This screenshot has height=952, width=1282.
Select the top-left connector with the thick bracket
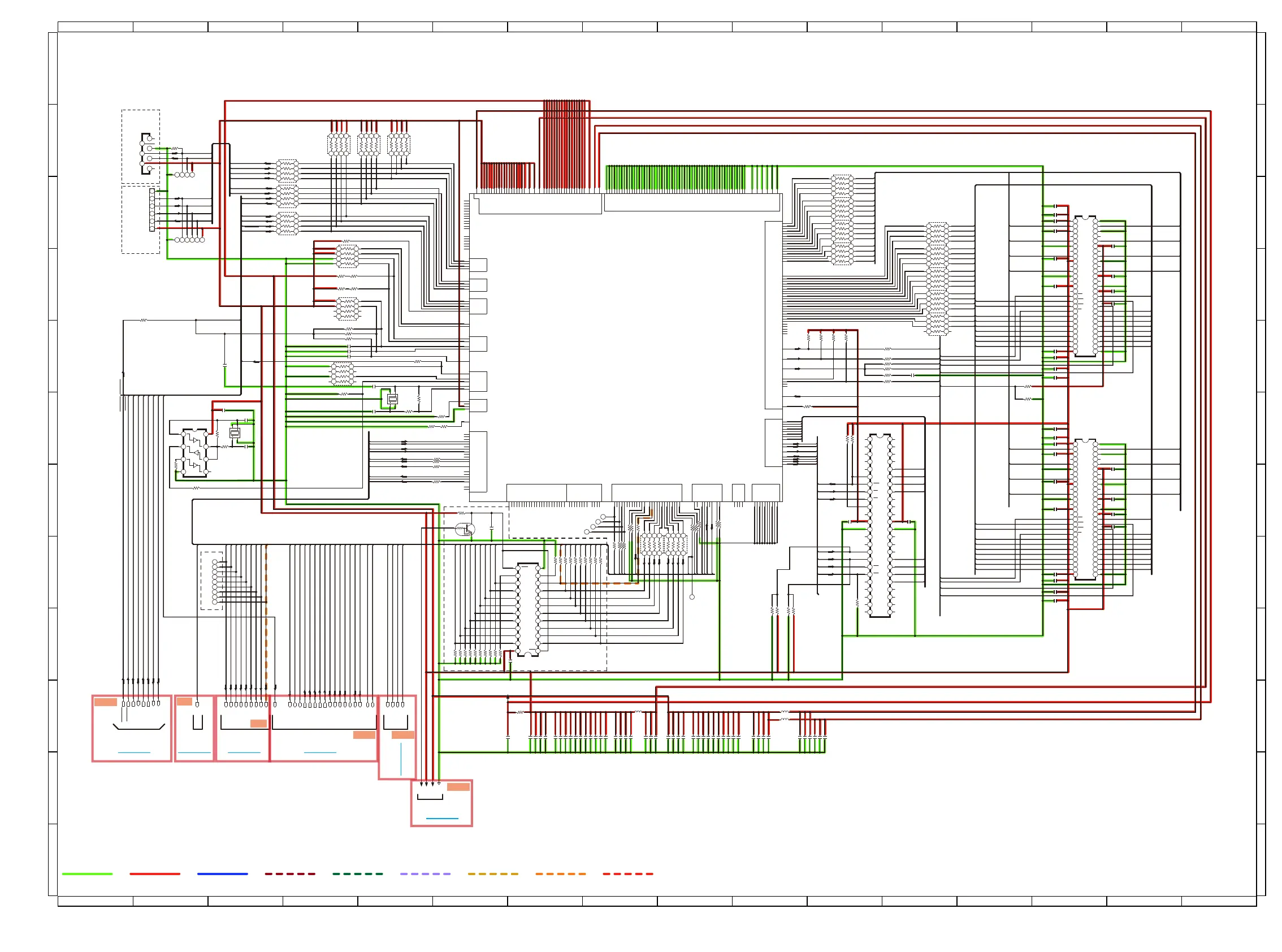146,153
